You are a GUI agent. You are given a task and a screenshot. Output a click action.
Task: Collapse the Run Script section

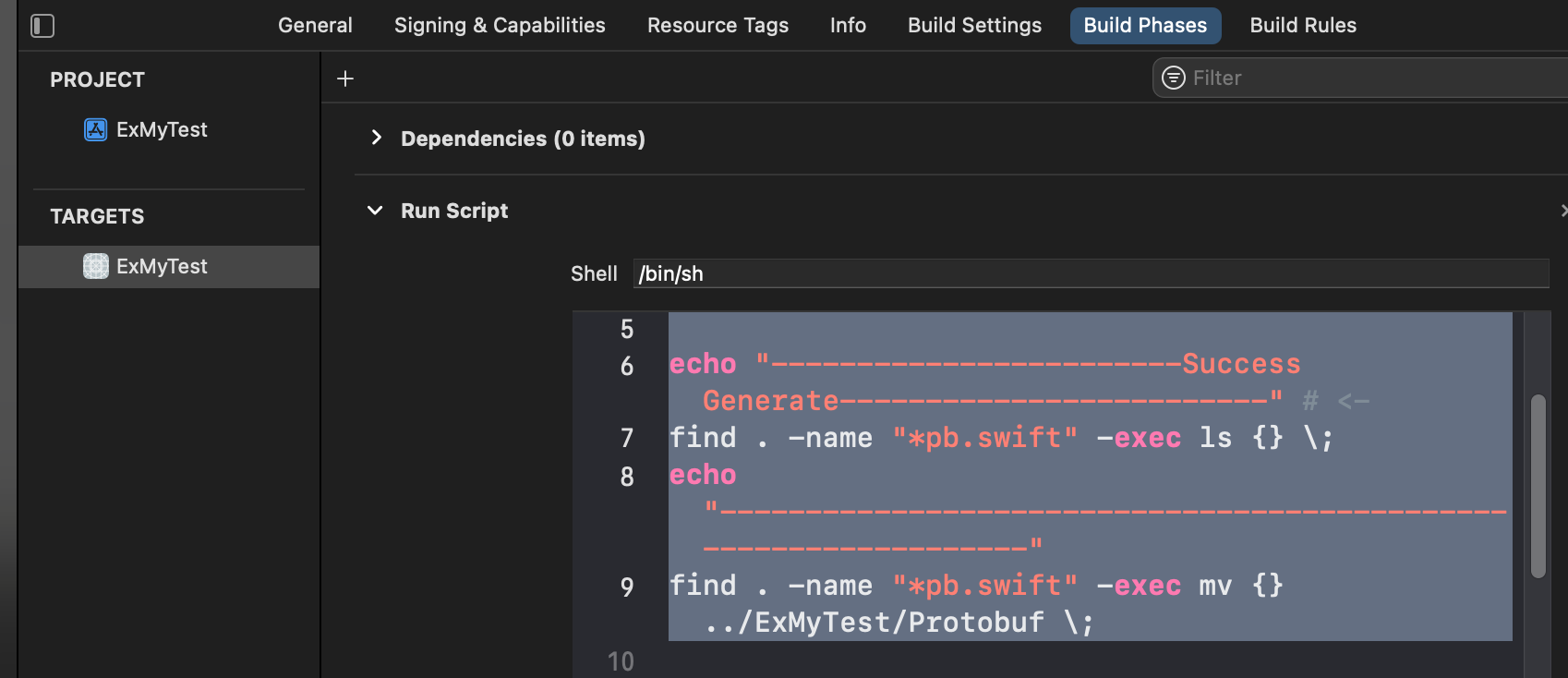[375, 211]
